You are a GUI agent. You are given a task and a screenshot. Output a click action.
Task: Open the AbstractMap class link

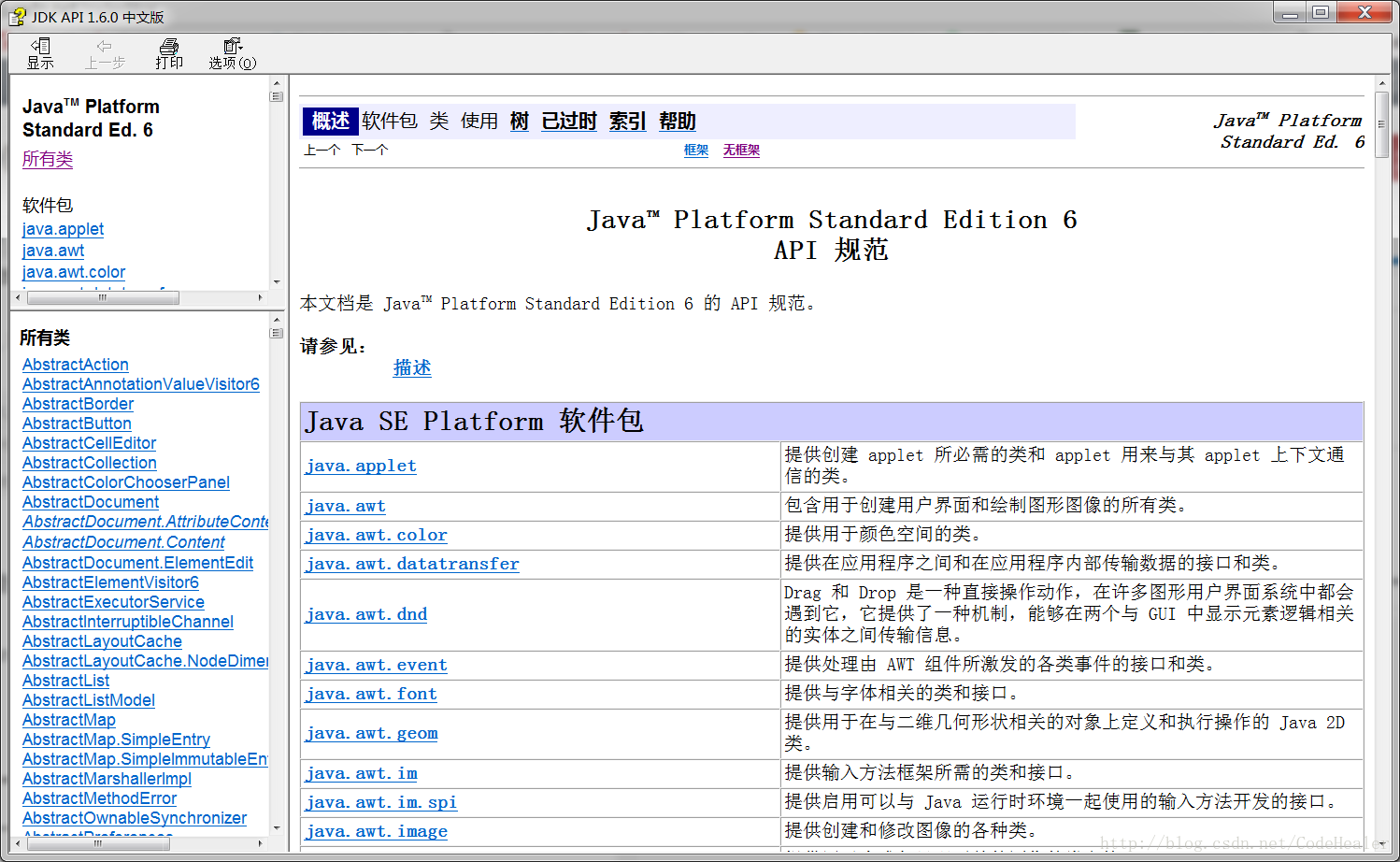[x=69, y=720]
